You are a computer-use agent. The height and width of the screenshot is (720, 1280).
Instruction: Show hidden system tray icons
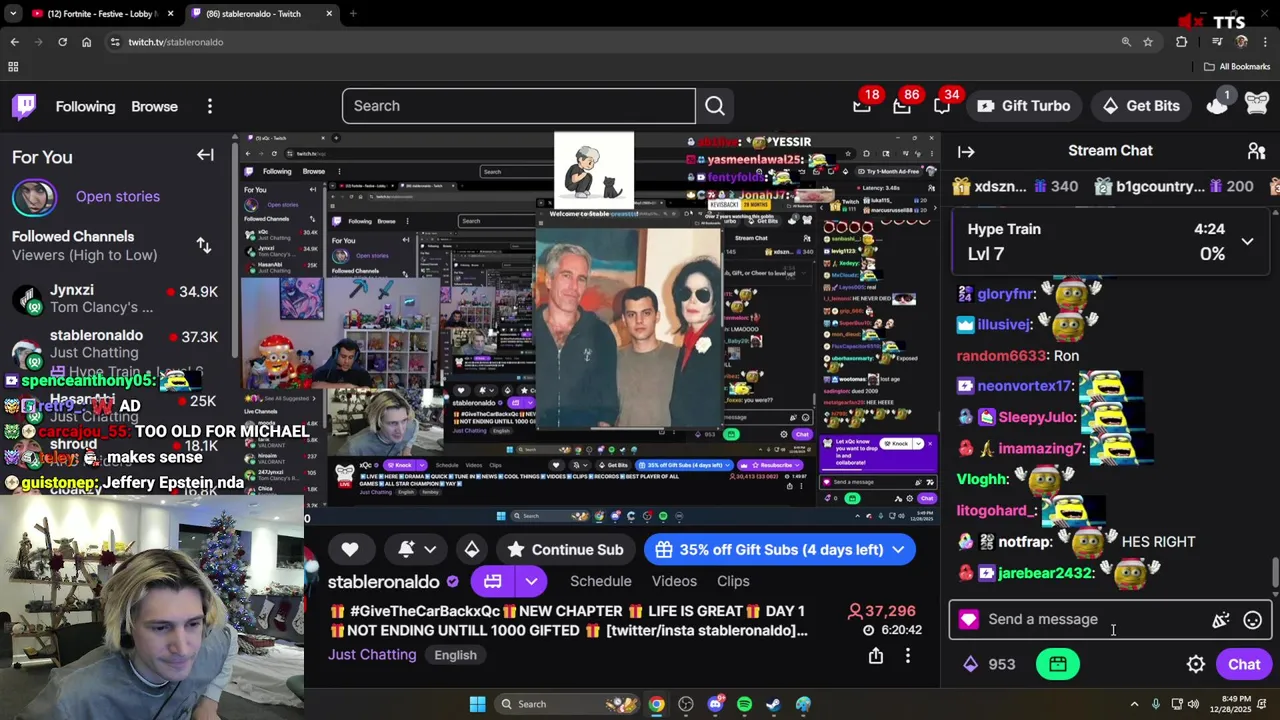[1134, 704]
